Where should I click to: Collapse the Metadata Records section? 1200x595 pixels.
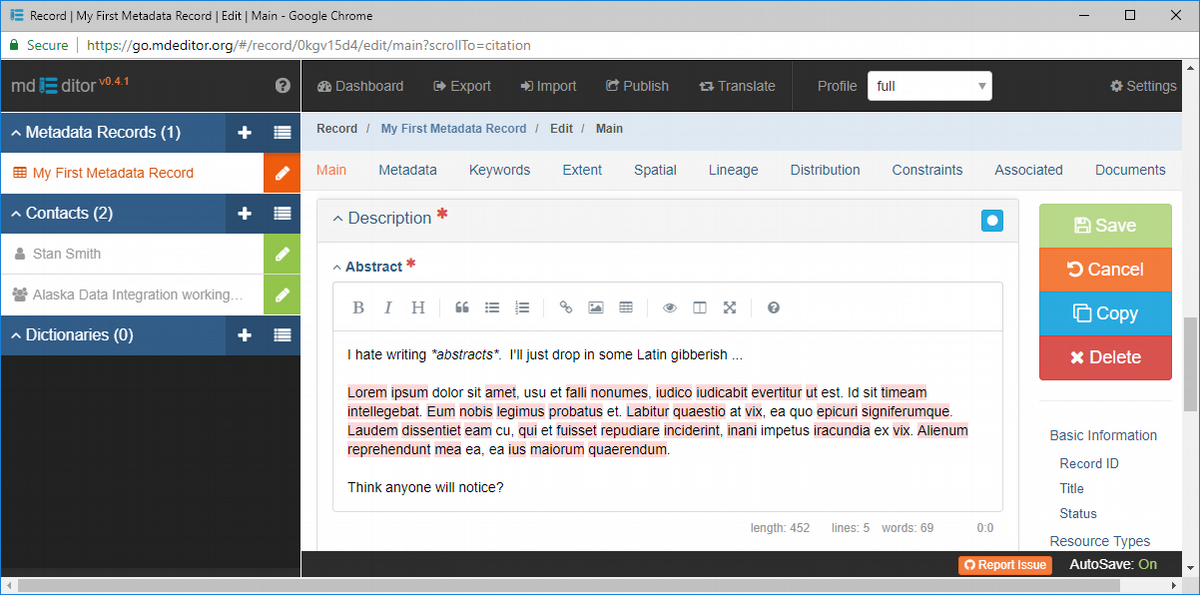[16, 132]
